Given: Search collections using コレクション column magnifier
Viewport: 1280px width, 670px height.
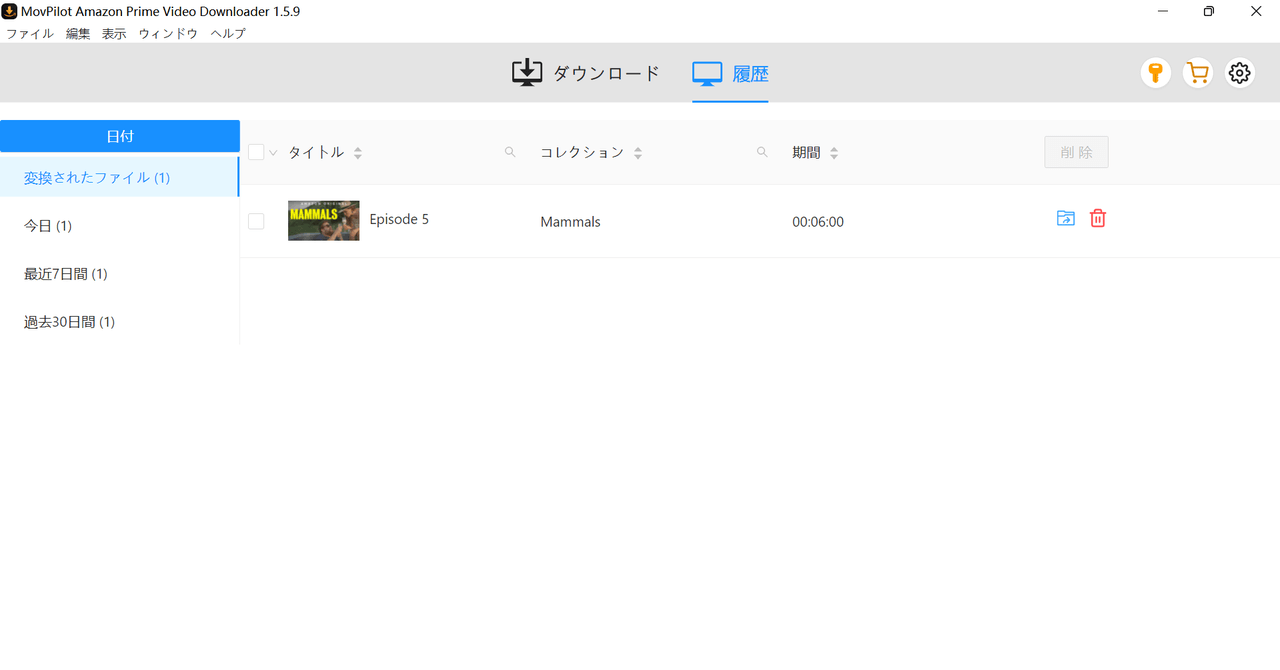Looking at the screenshot, I should pyautogui.click(x=762, y=152).
